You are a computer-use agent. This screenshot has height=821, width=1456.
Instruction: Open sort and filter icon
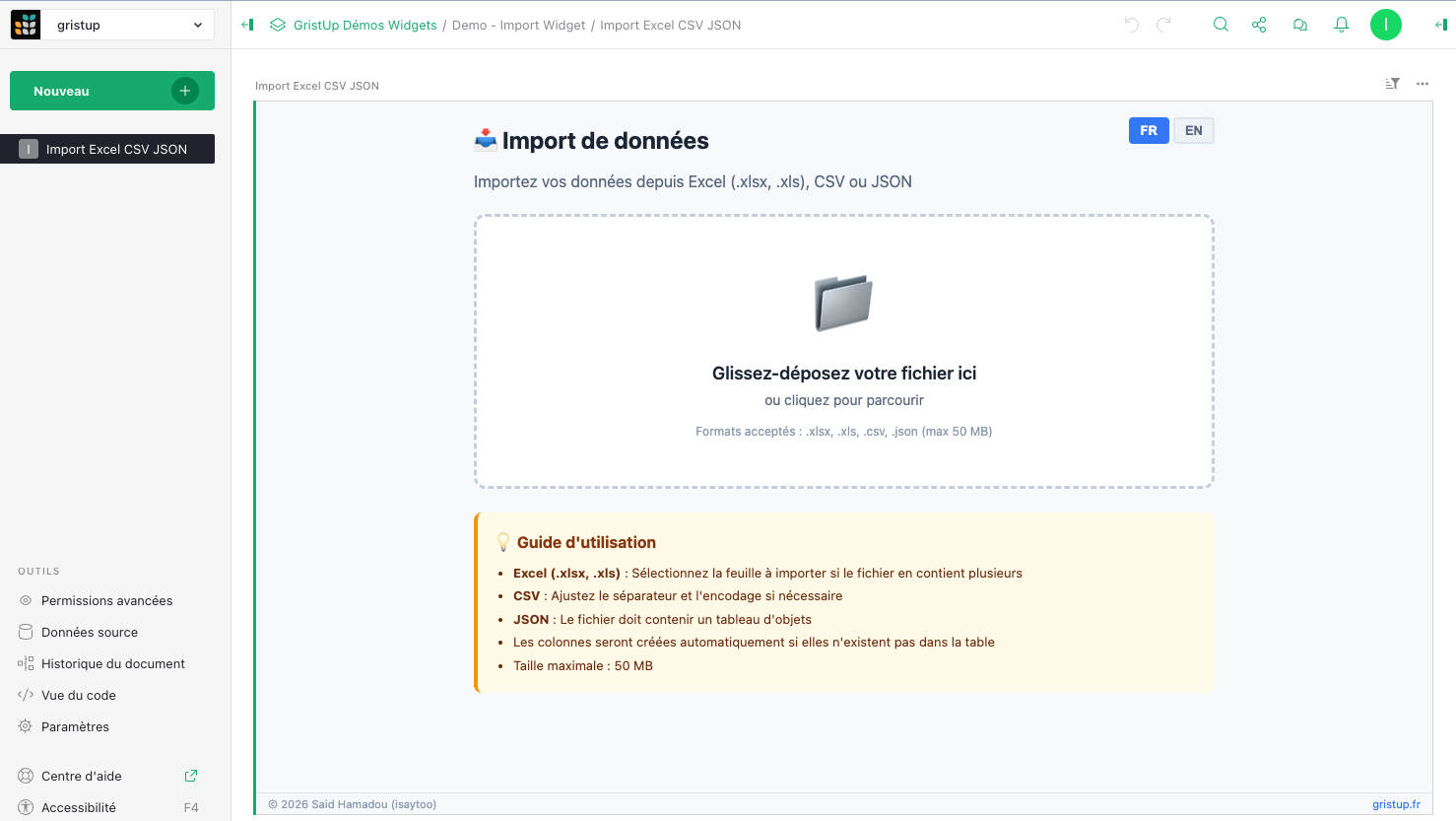[x=1392, y=84]
